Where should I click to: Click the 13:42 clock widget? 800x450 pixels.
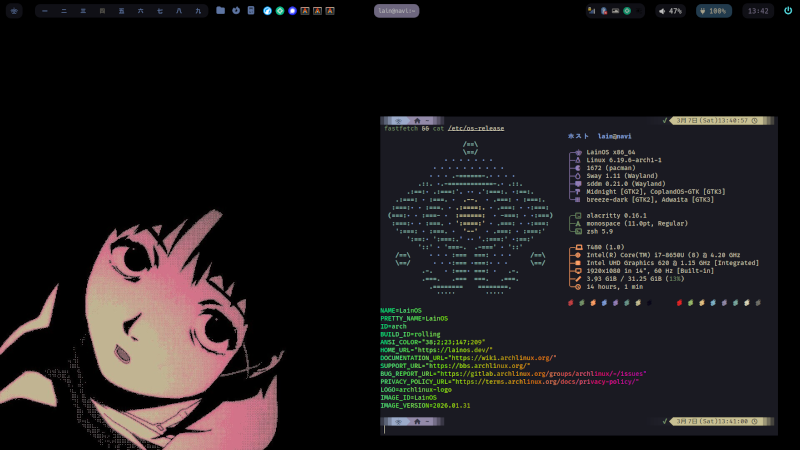758,11
